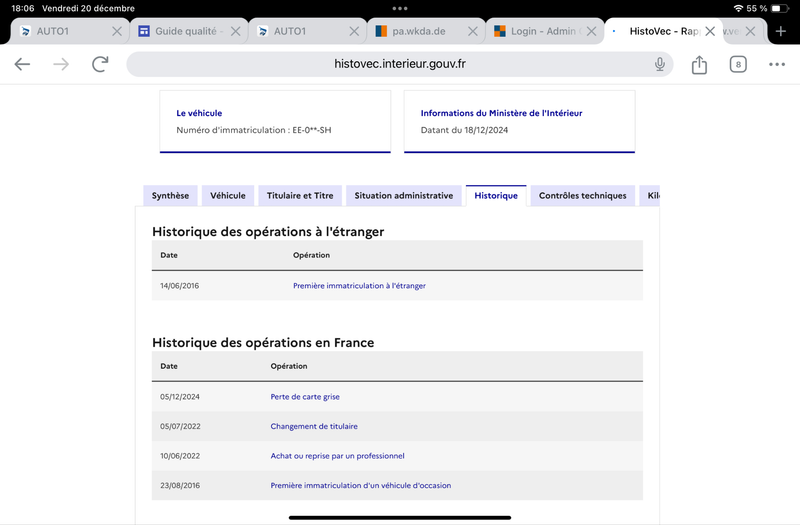Click Première immatriculation d'un véhicule d'occasion

361,486
